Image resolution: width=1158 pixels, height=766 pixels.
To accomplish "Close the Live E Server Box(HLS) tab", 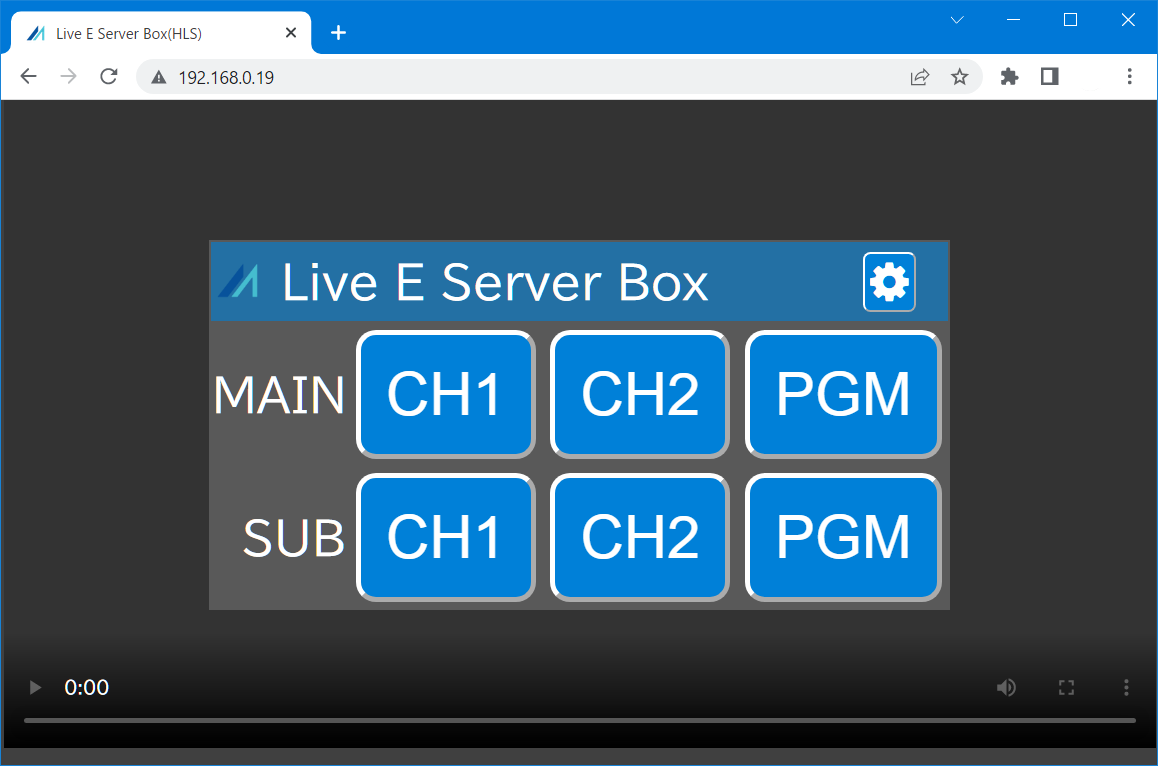I will click(291, 33).
